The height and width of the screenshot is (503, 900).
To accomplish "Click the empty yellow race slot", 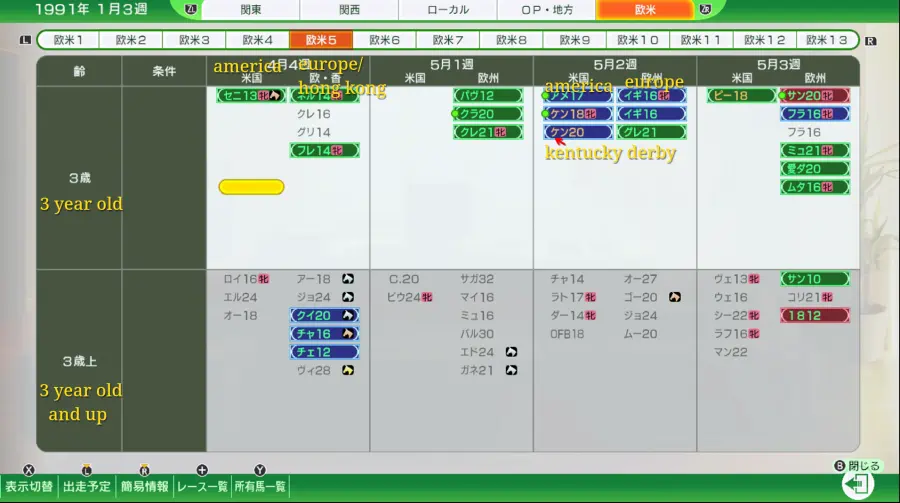I will click(x=251, y=187).
